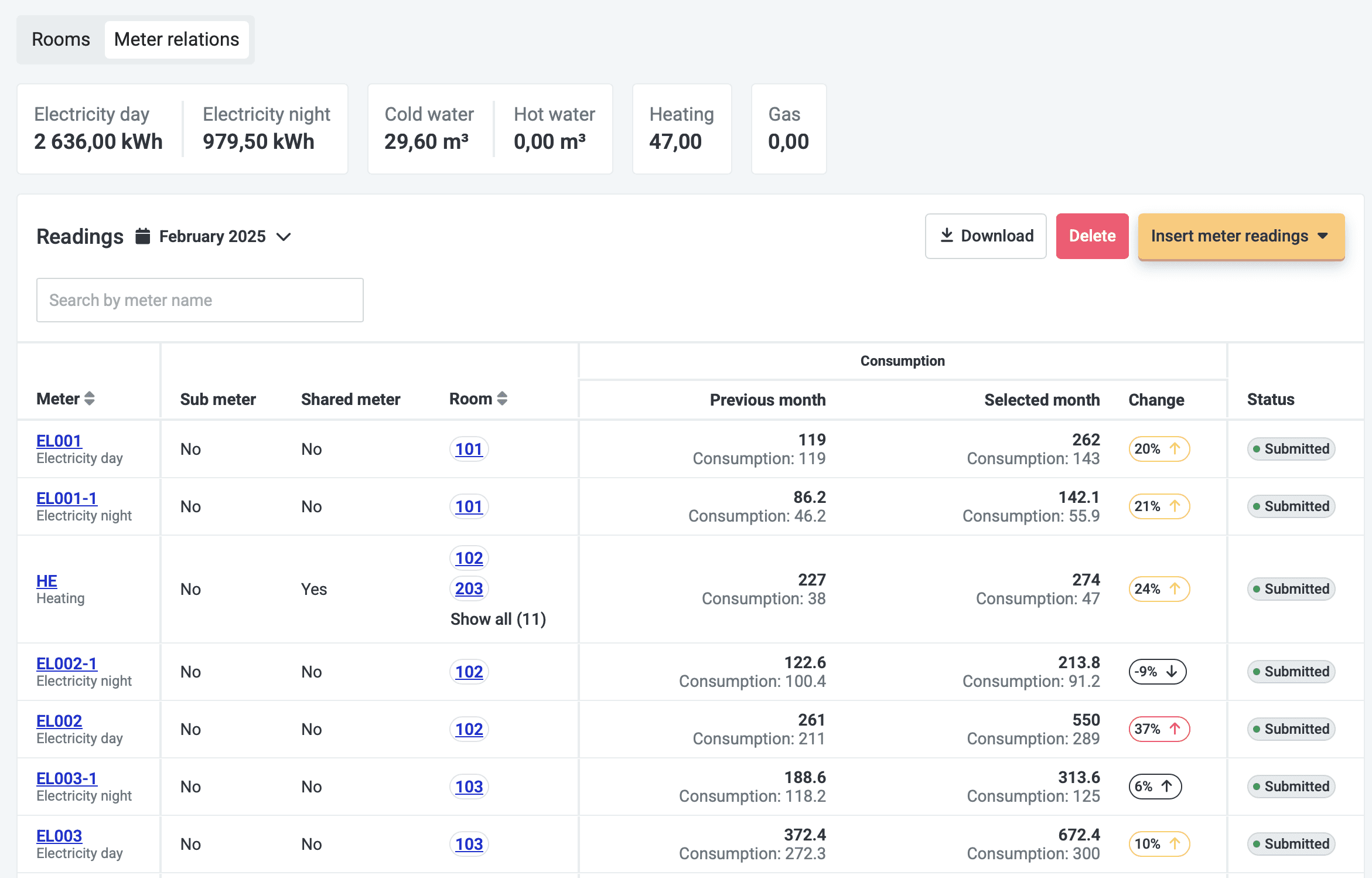The height and width of the screenshot is (878, 1372).
Task: Open the EL001 meter link
Action: (x=59, y=441)
